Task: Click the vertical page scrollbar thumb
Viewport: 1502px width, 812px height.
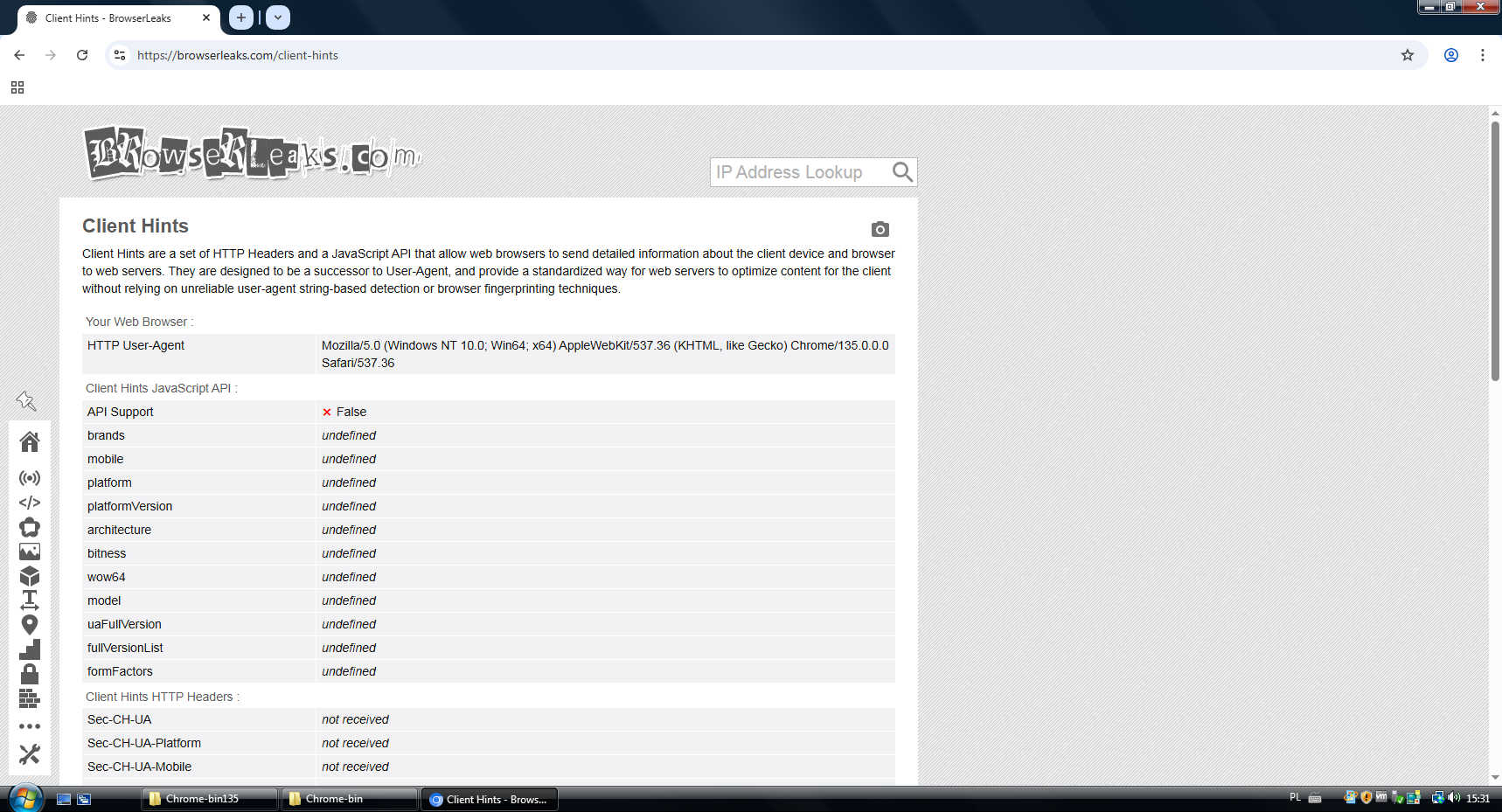Action: coord(1495,251)
